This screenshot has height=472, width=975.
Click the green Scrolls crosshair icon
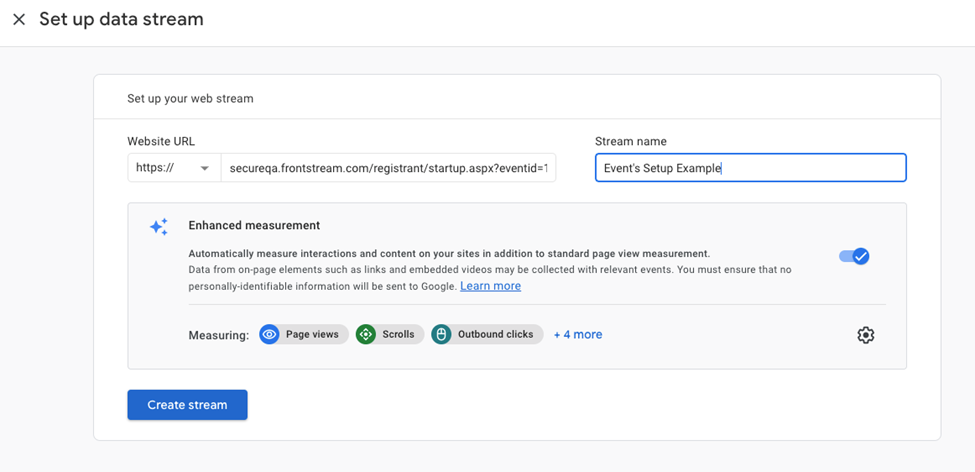point(366,335)
